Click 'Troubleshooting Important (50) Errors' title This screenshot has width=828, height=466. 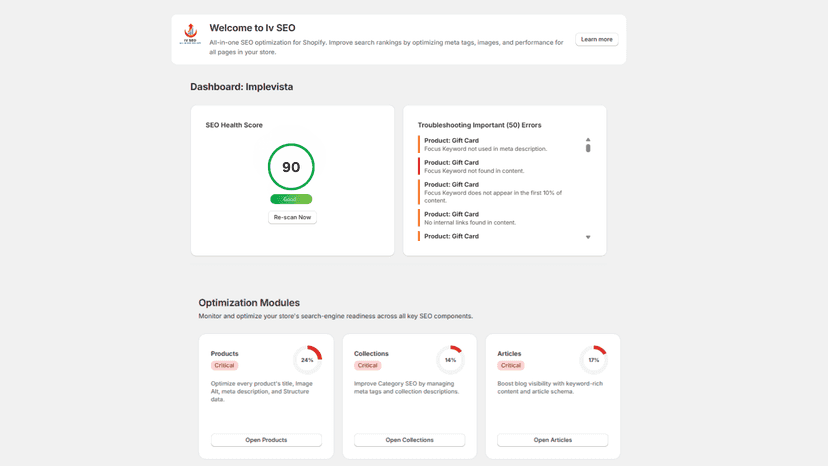click(x=479, y=125)
